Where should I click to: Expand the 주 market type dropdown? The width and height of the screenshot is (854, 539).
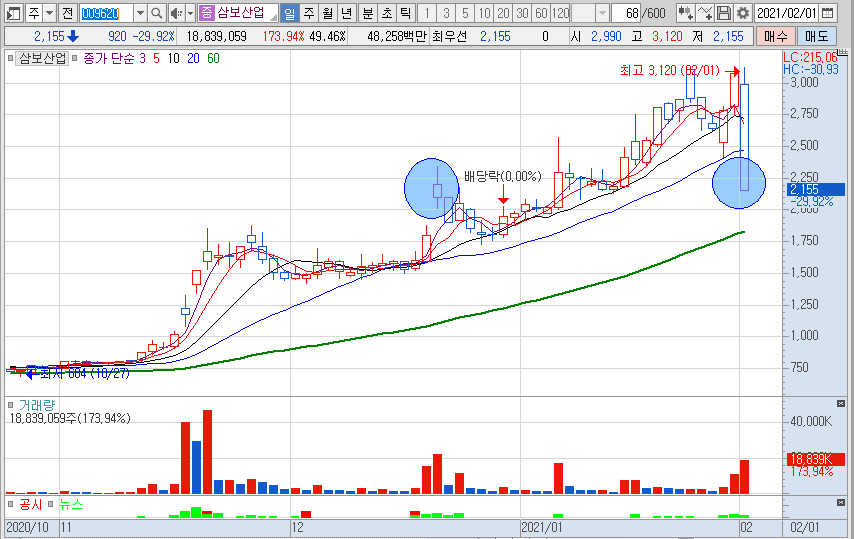click(x=49, y=13)
